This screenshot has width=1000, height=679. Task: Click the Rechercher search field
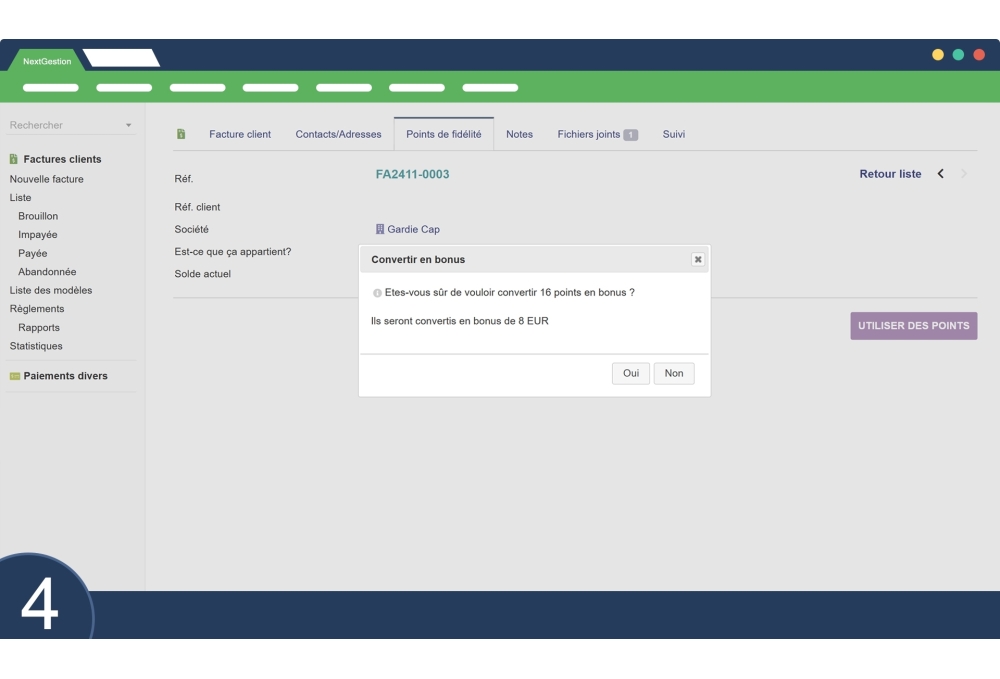coord(62,125)
